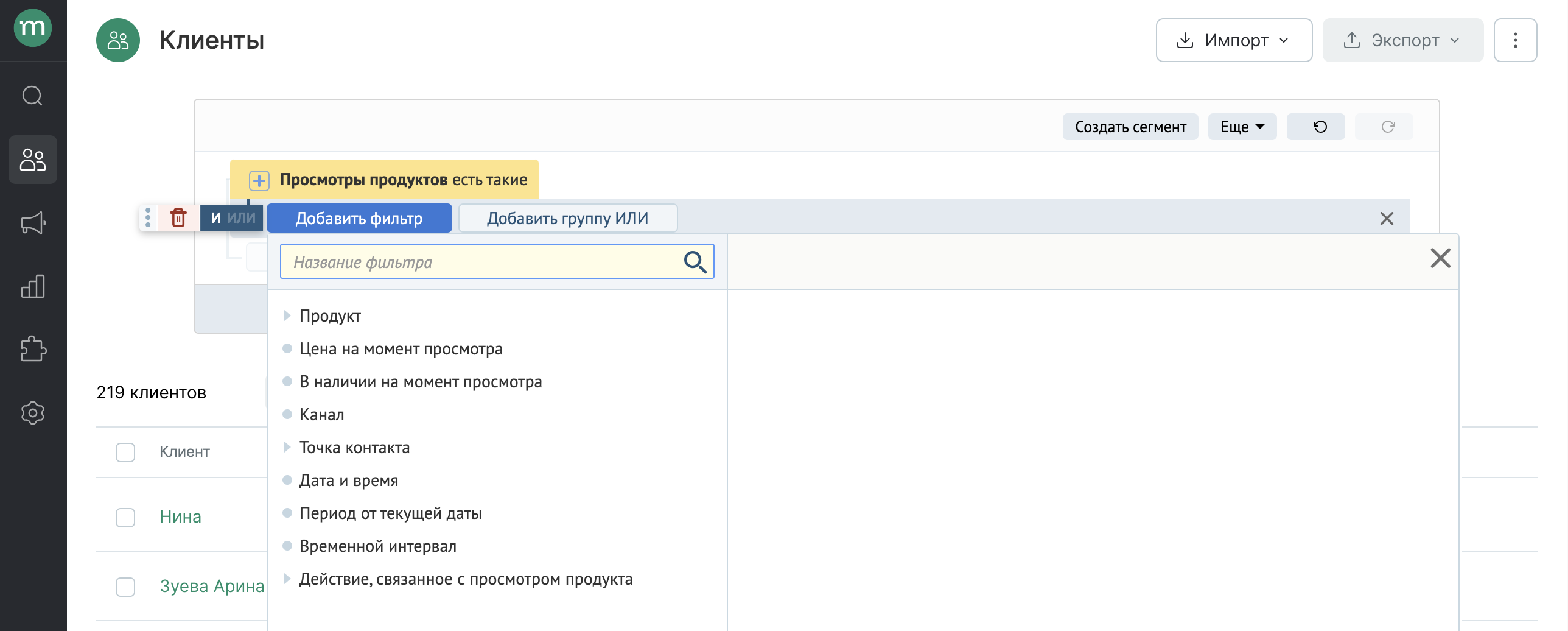Open the Нина client link
Image resolution: width=1568 pixels, height=631 pixels.
[180, 517]
